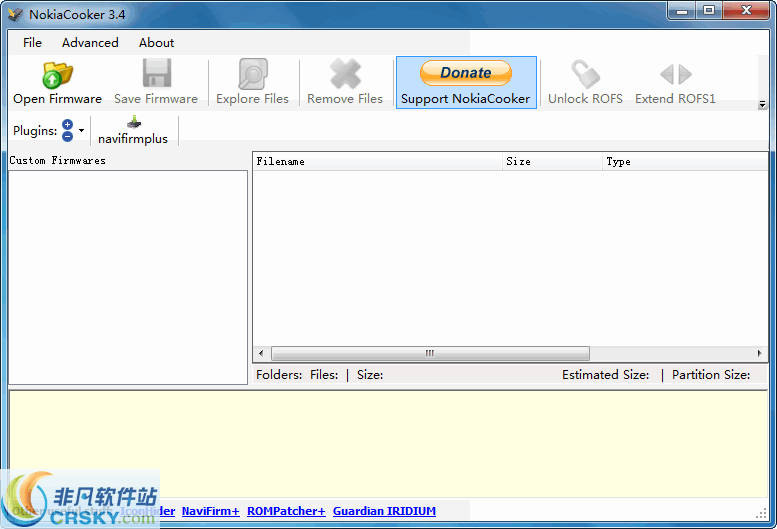Click the Unlock ROFS padlock icon
777x529 pixels.
pos(585,74)
